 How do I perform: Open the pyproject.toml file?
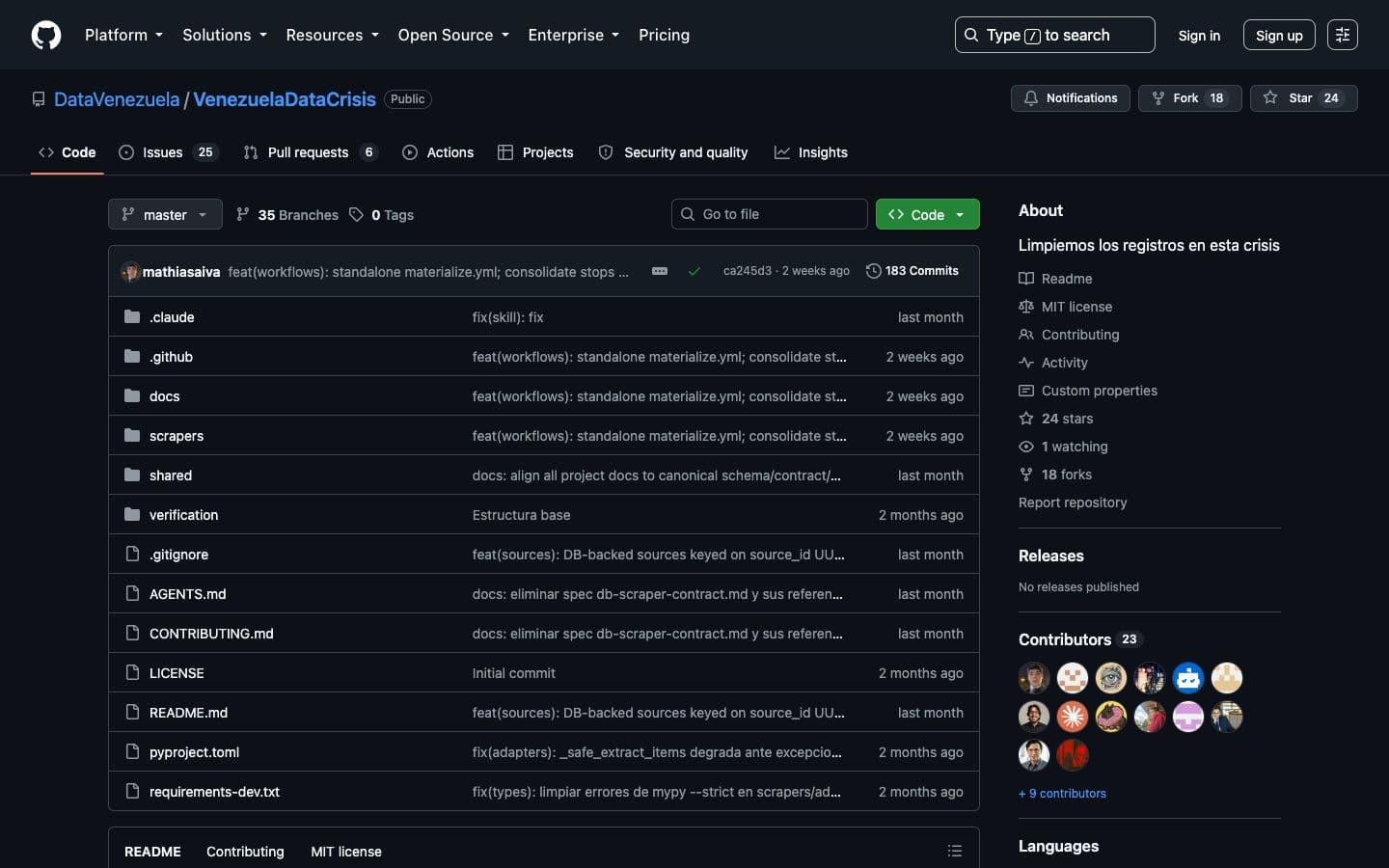(x=194, y=752)
